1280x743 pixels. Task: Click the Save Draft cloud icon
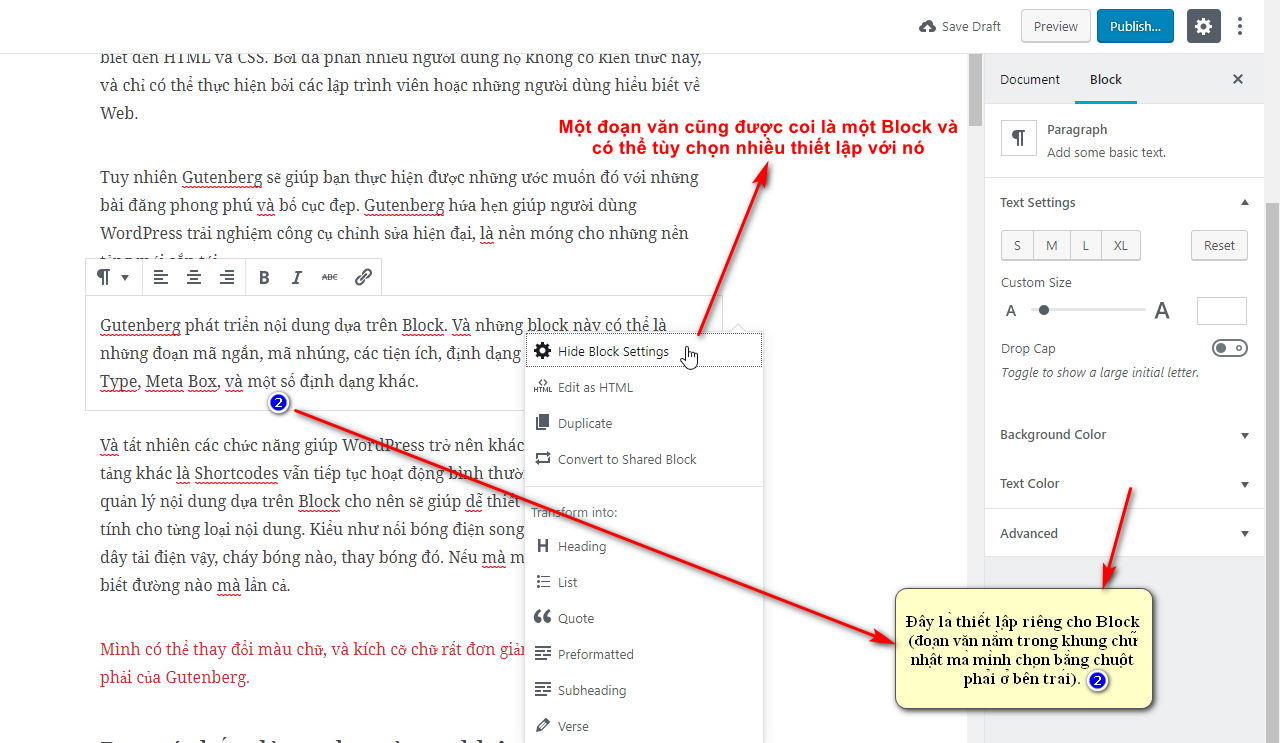927,26
